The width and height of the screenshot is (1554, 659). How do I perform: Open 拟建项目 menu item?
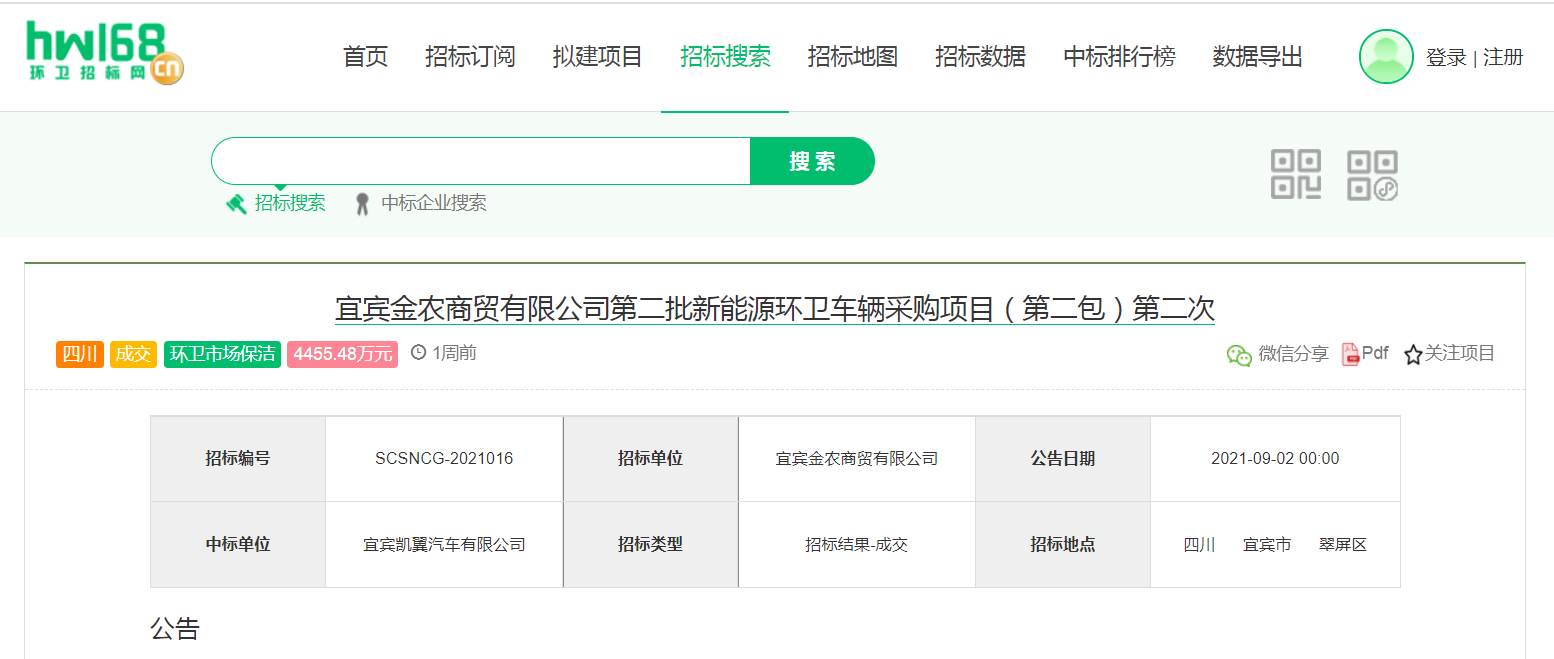598,57
